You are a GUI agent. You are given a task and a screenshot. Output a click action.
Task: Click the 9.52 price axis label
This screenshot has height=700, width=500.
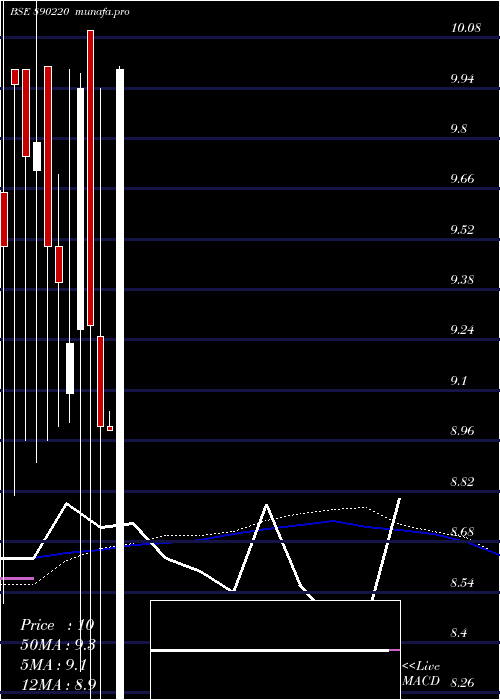point(464,230)
